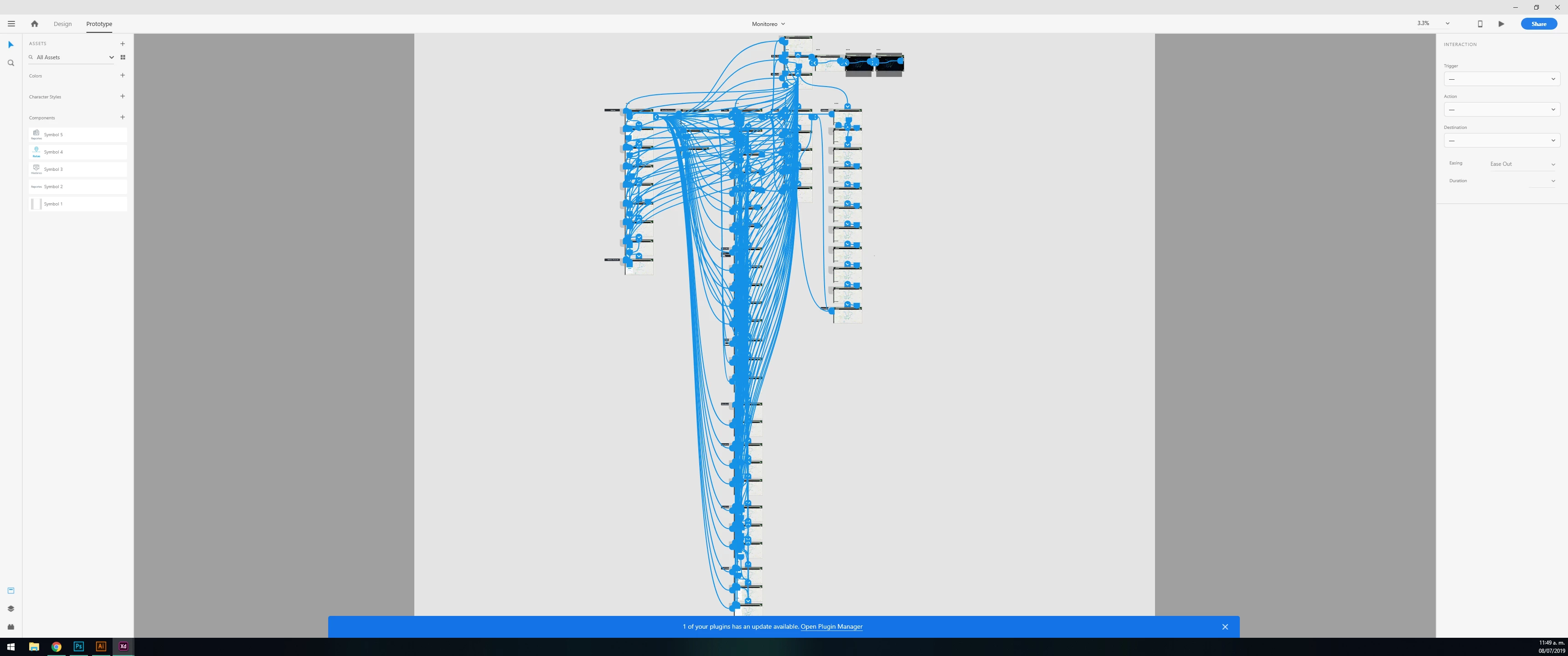Select Symbol 3 component in assets
The height and width of the screenshot is (656, 1568).
click(x=78, y=169)
